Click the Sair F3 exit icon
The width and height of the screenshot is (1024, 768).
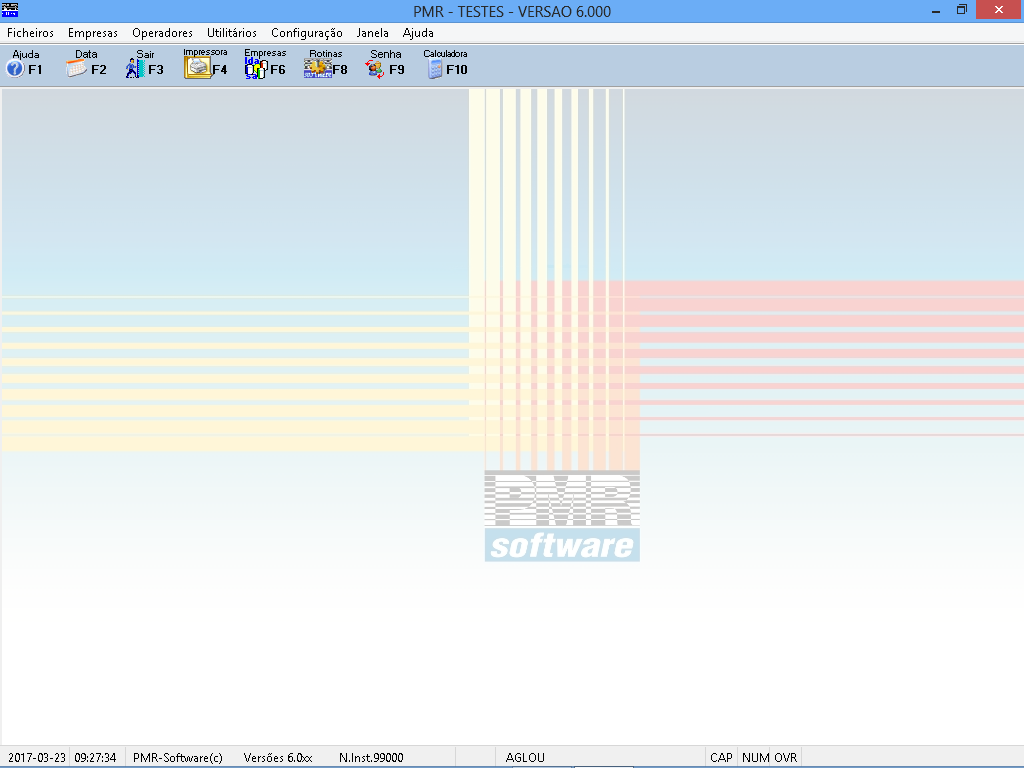[x=144, y=63]
